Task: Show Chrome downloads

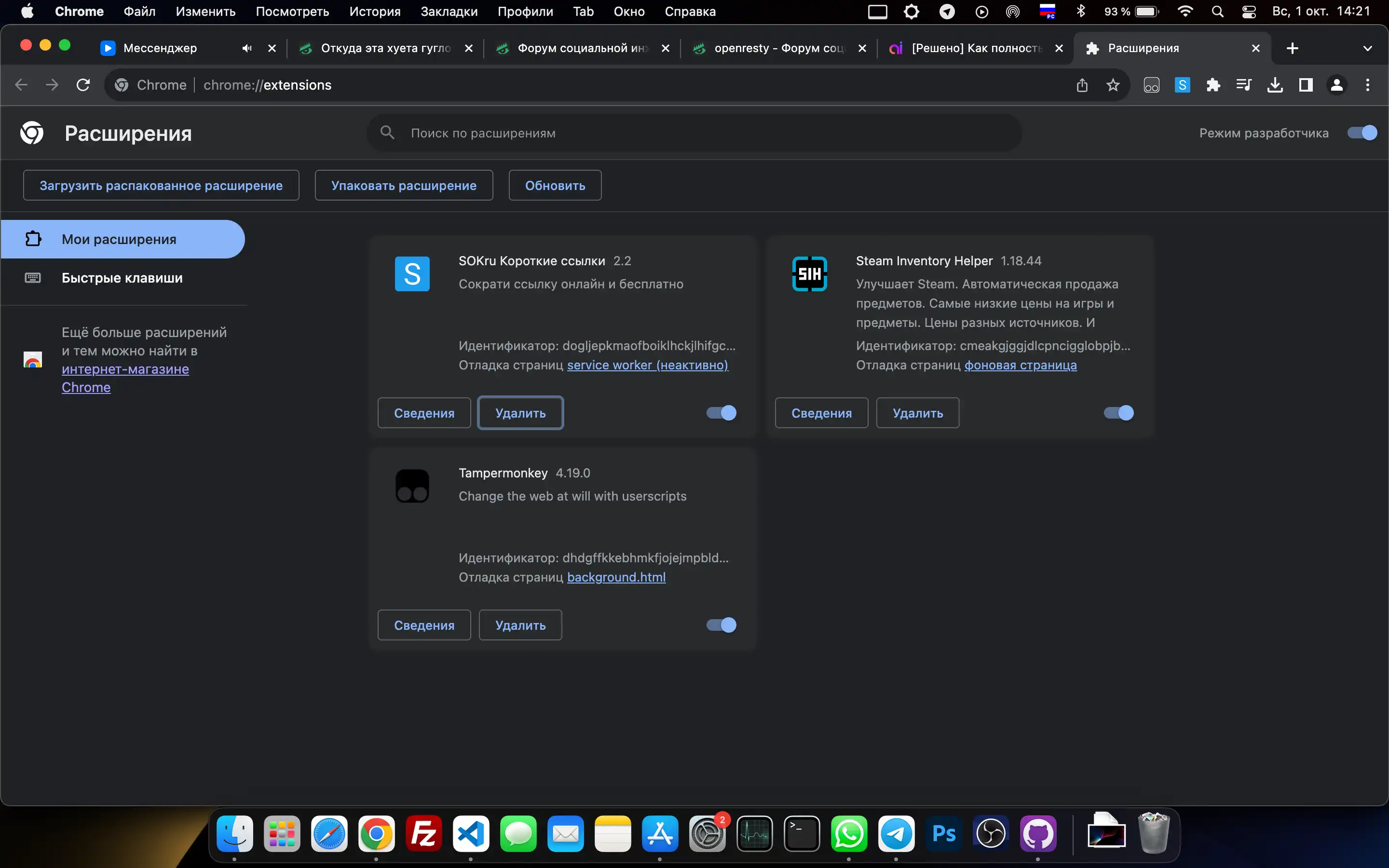Action: click(x=1275, y=85)
